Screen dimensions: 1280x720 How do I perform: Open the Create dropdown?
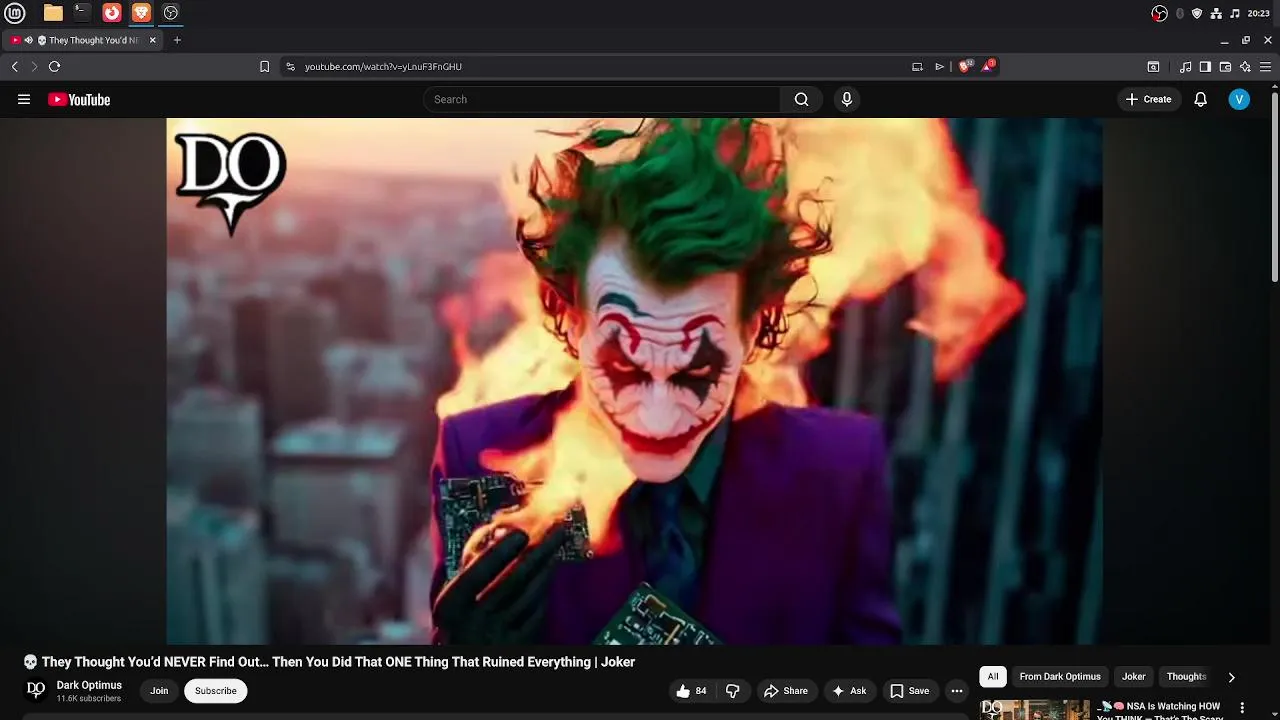pyautogui.click(x=1148, y=99)
